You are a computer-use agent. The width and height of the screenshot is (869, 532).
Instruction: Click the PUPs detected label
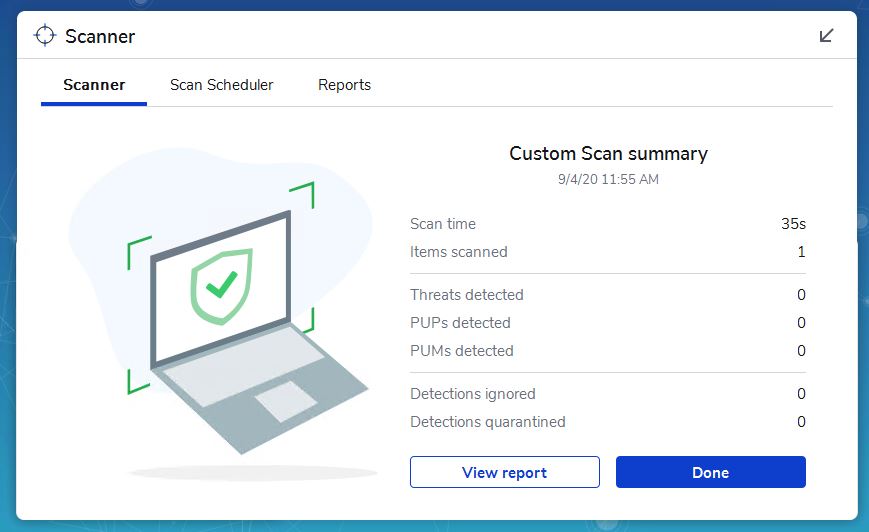[x=460, y=323]
